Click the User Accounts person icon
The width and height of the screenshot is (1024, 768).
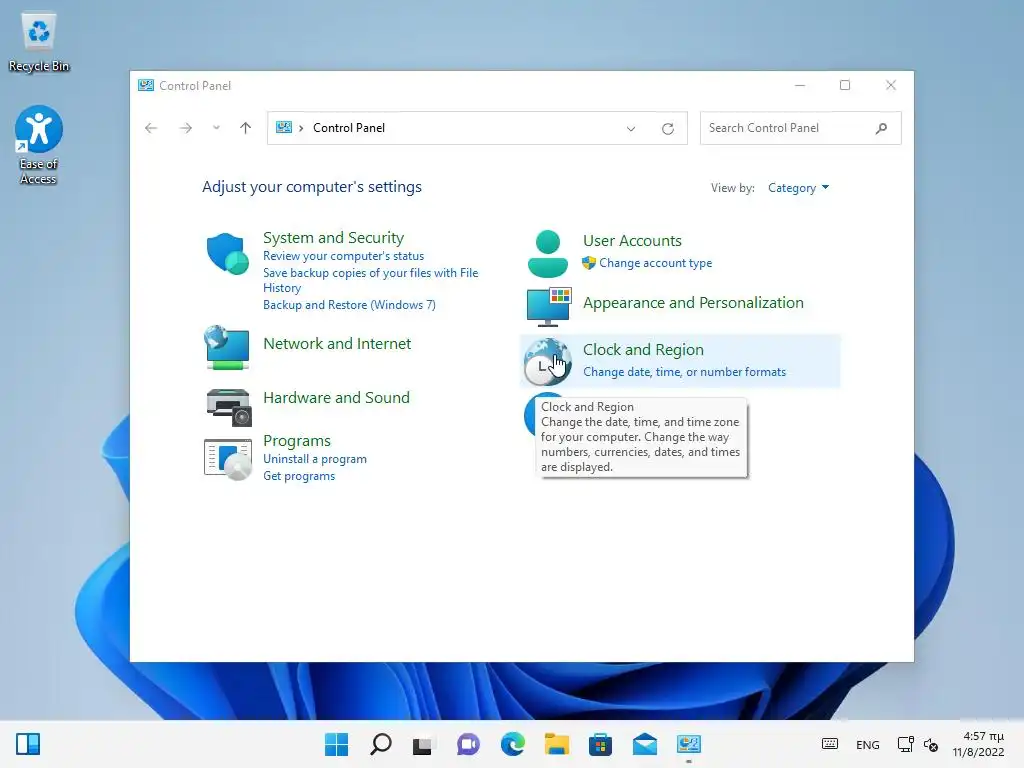click(547, 253)
